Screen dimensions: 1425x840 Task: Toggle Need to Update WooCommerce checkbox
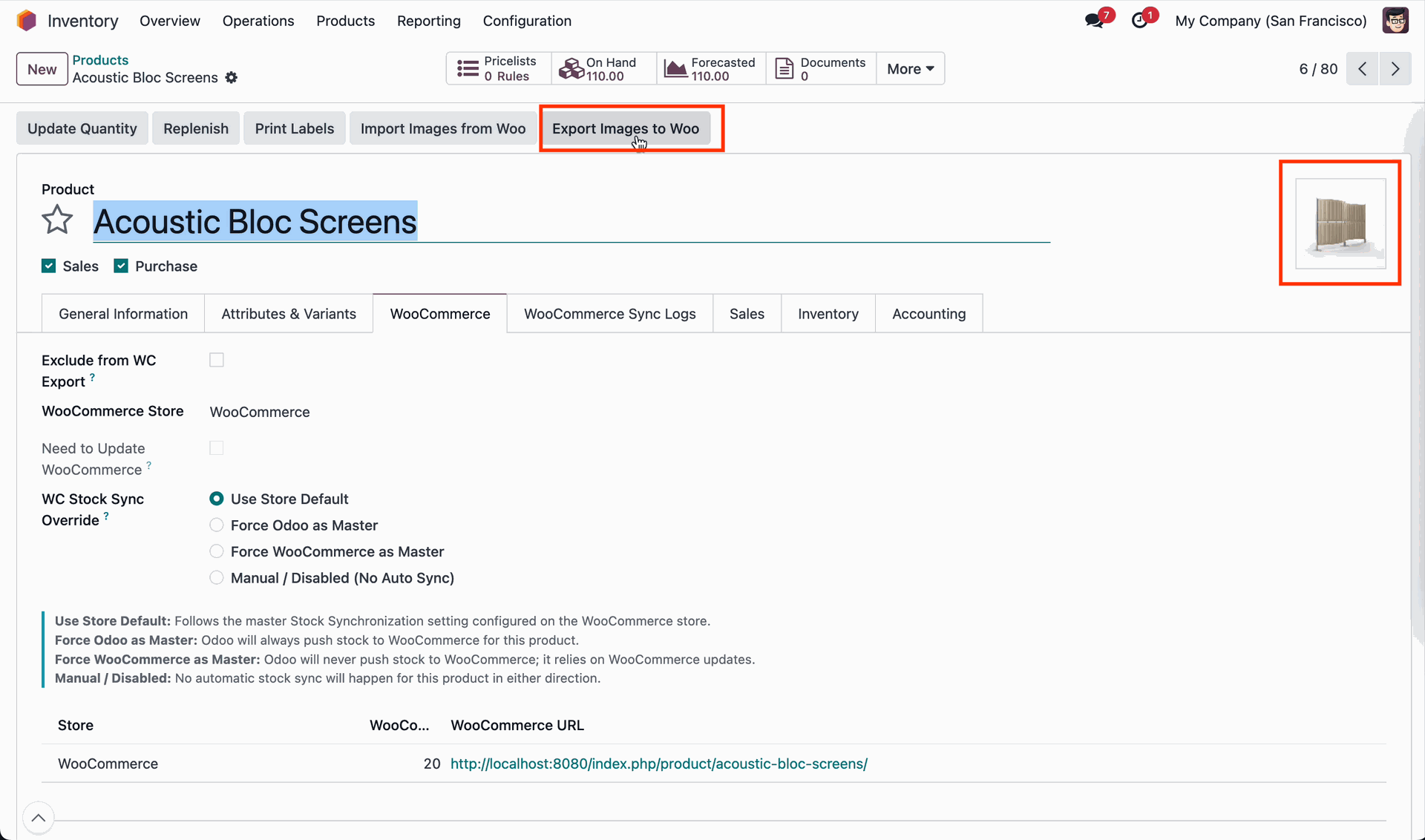(217, 448)
